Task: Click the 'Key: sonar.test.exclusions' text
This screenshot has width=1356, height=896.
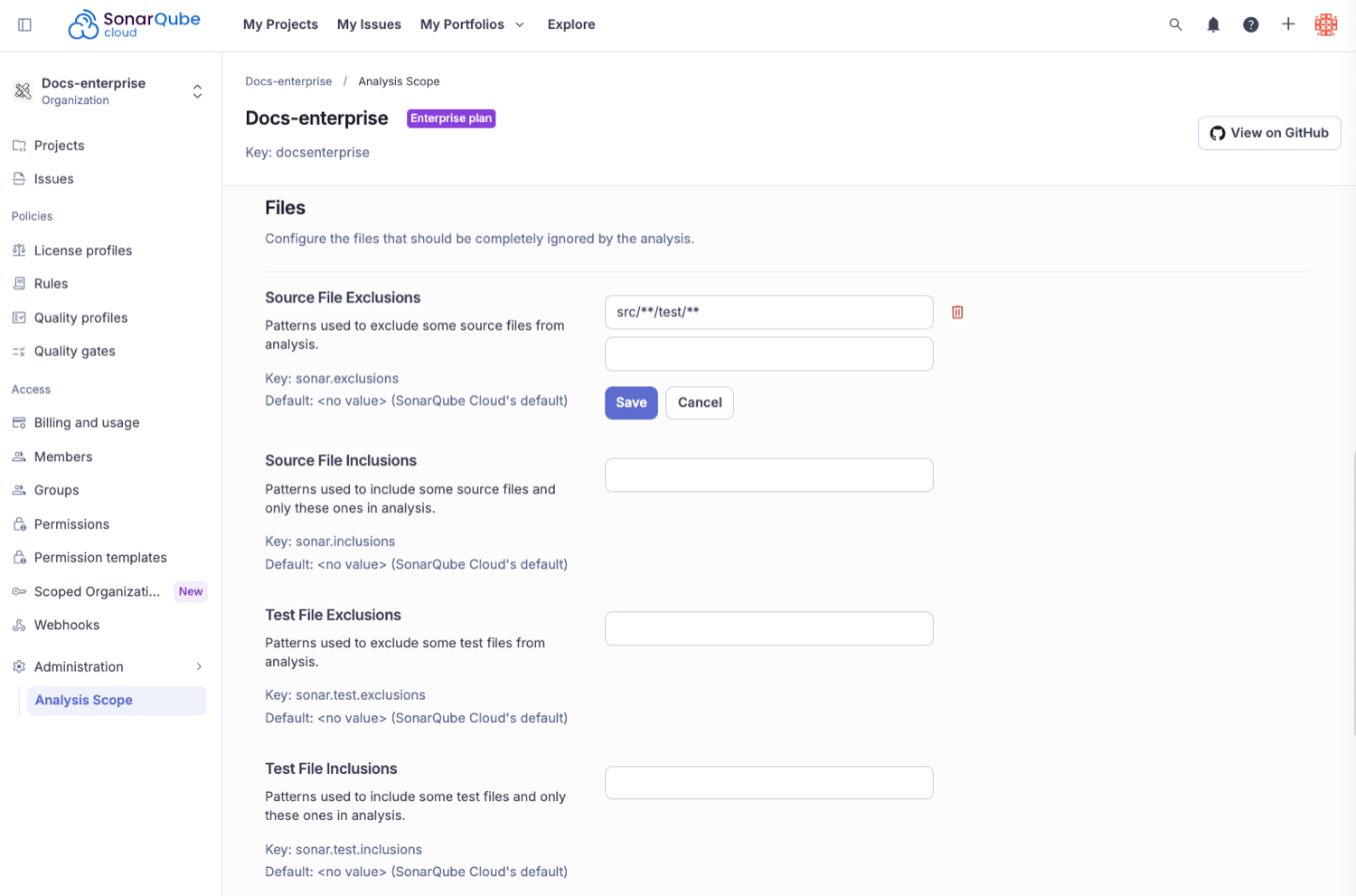Action: (x=345, y=695)
